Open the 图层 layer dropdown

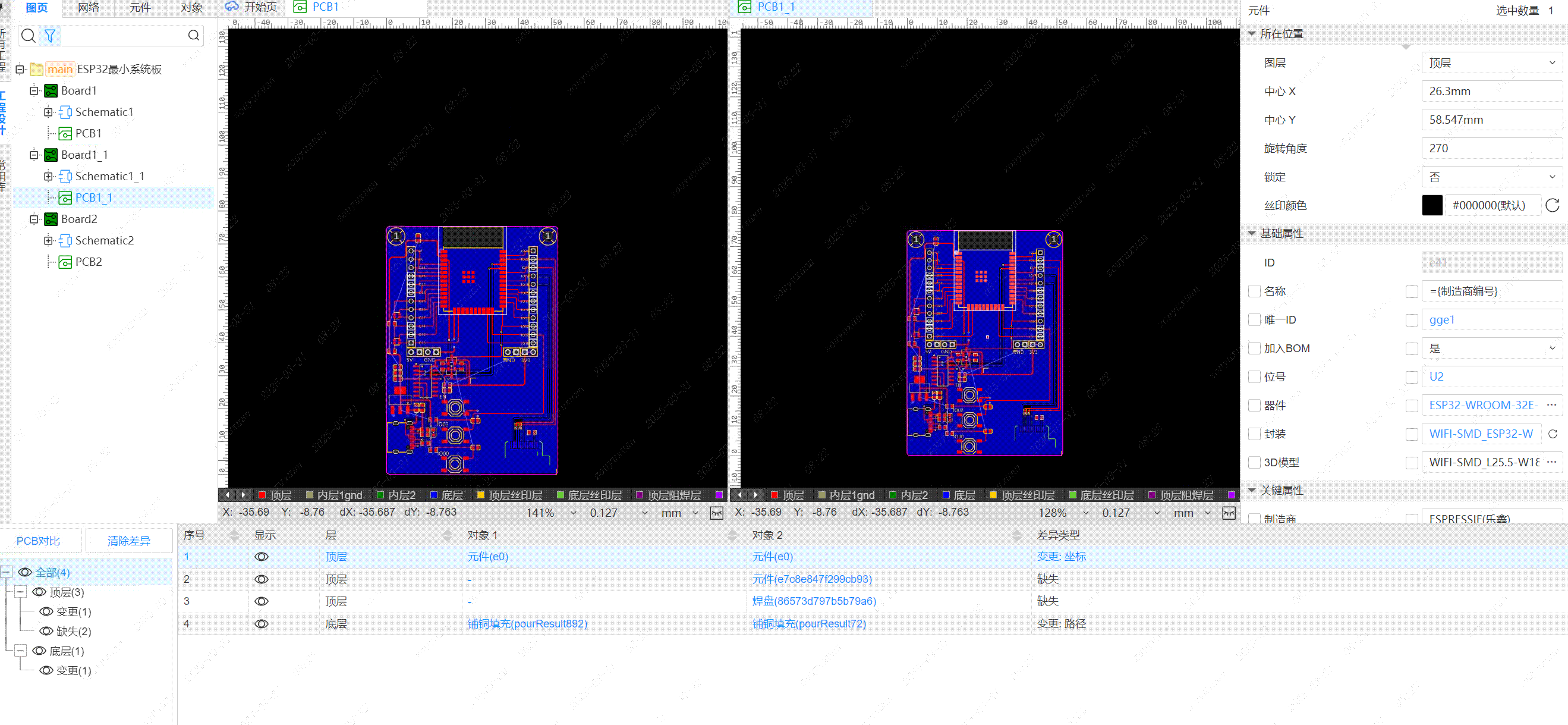click(x=1491, y=63)
